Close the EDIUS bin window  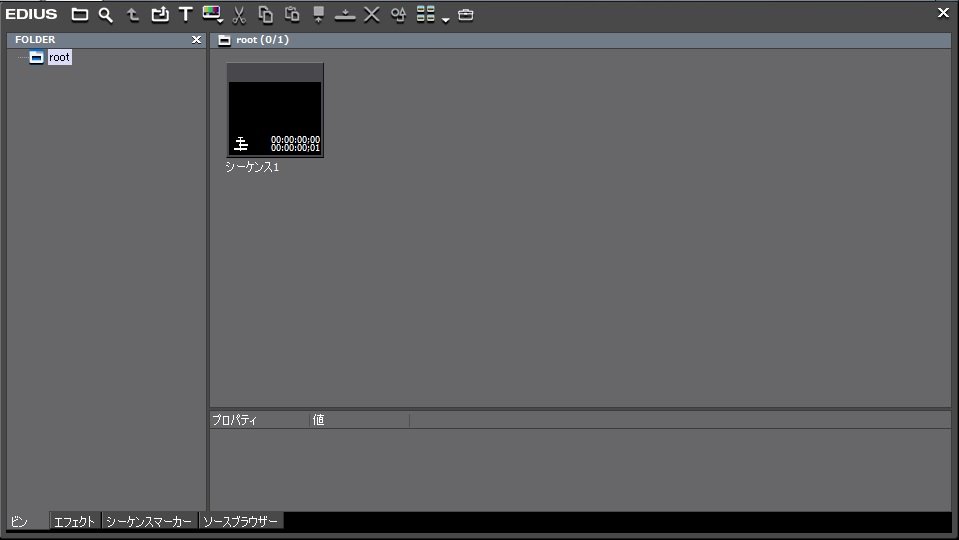point(943,12)
